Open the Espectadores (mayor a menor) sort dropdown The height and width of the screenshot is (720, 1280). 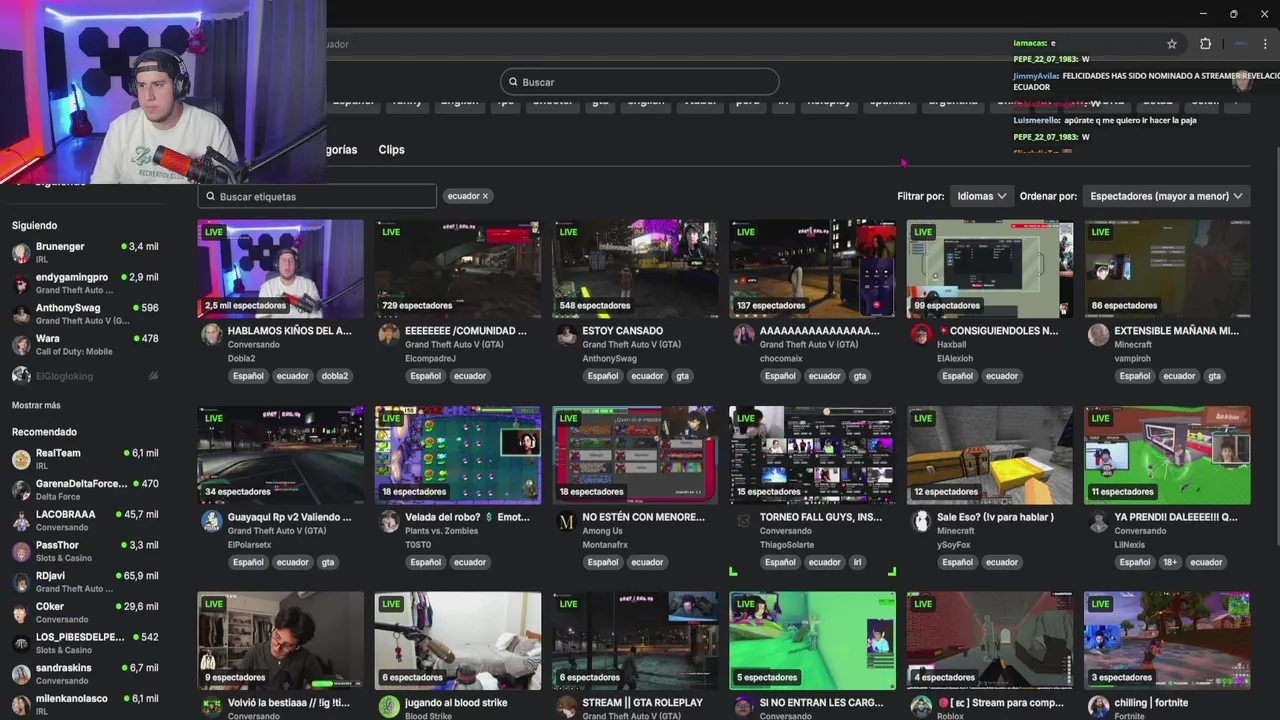(x=1166, y=196)
